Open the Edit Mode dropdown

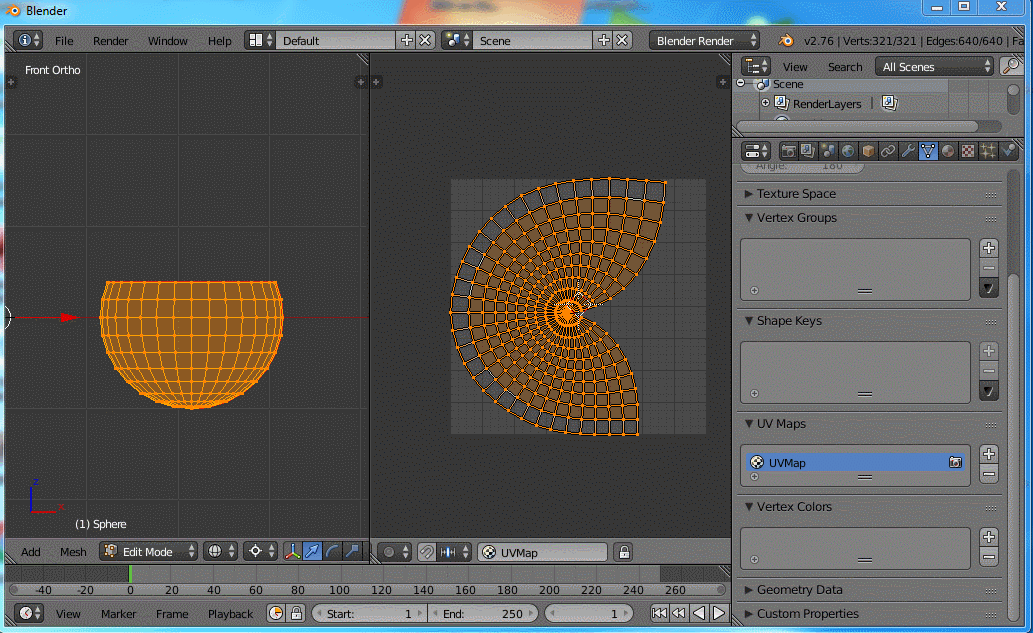tap(148, 552)
